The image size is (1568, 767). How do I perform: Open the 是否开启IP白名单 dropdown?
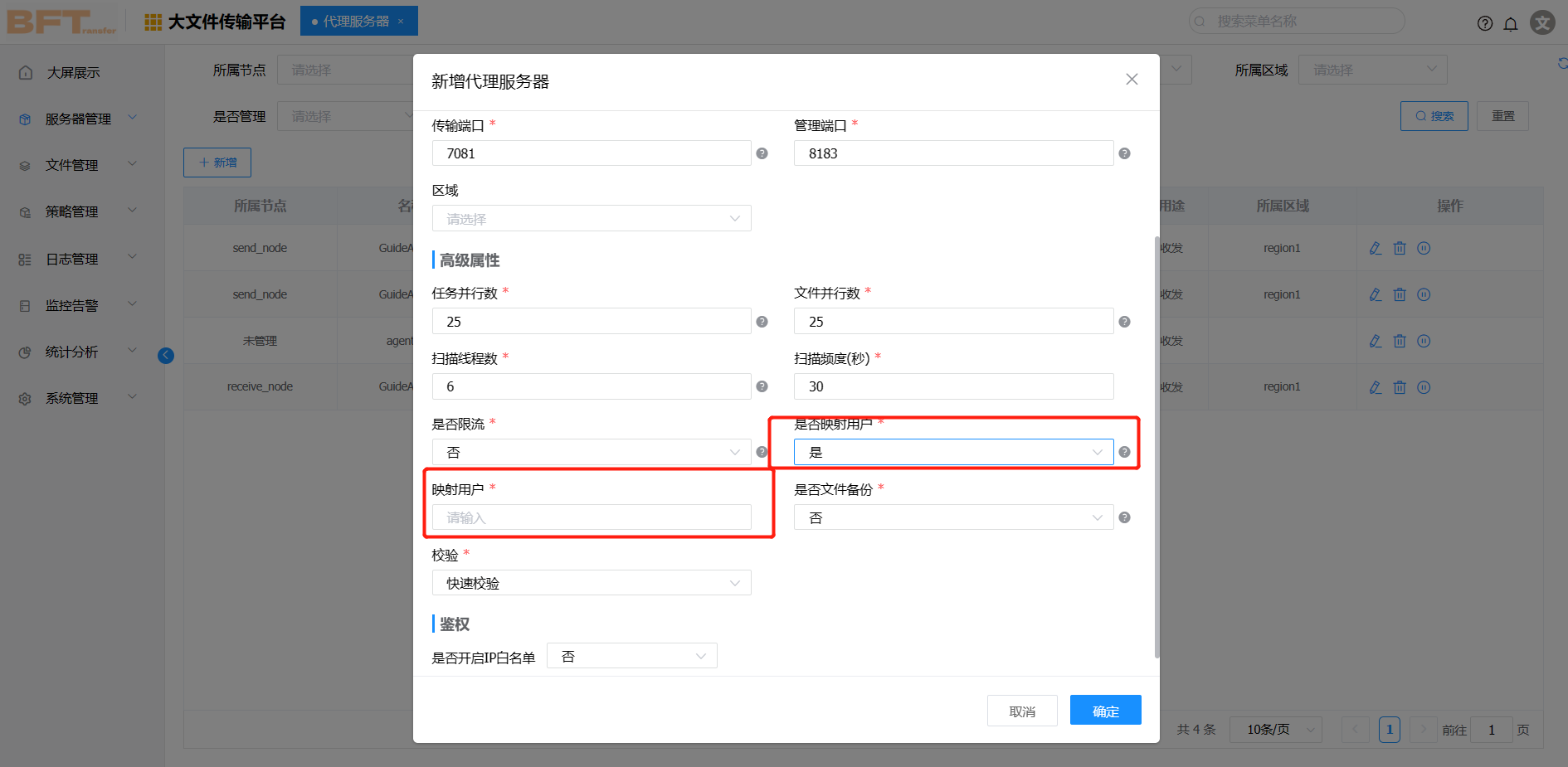point(631,657)
